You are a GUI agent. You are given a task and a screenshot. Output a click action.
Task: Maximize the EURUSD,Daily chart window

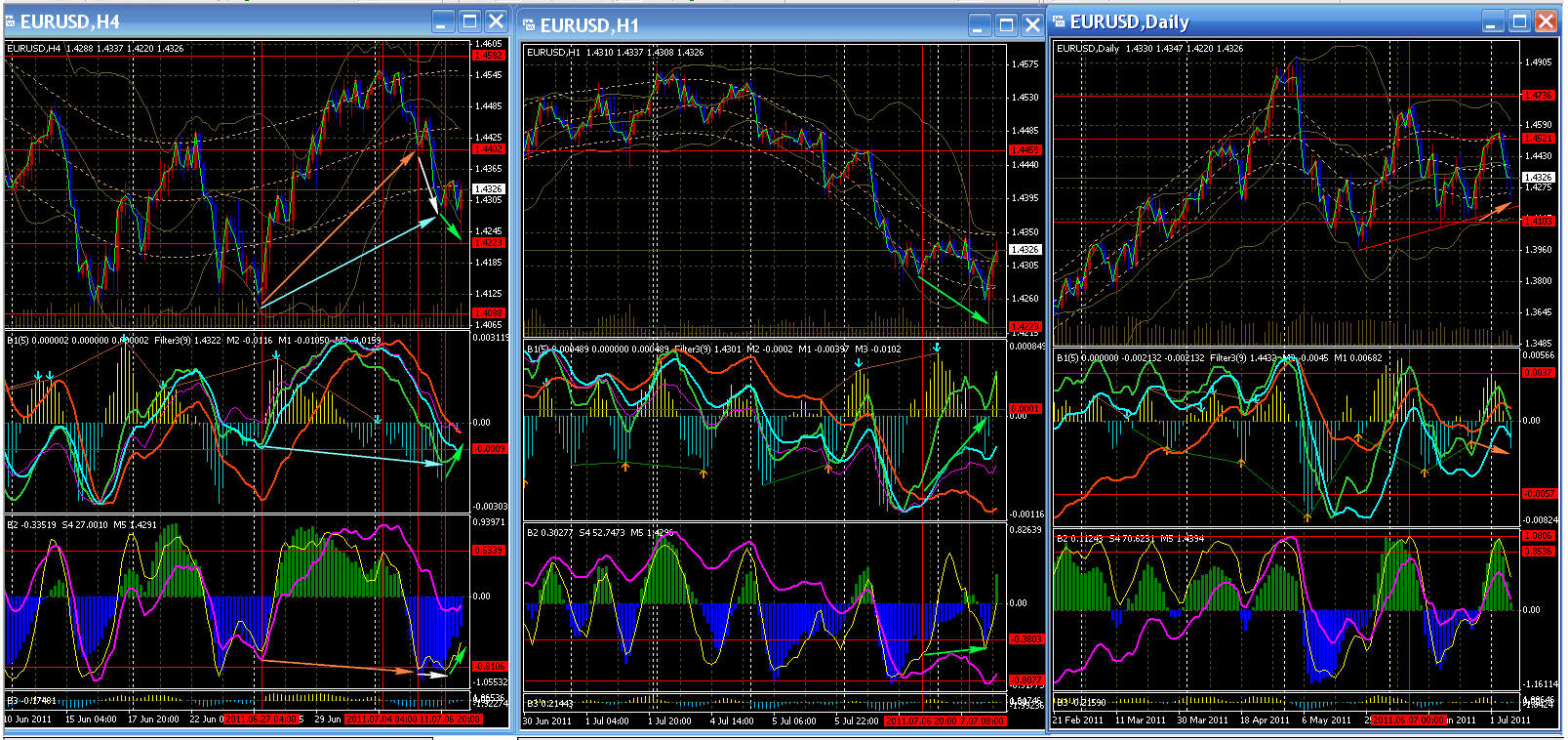click(1519, 21)
